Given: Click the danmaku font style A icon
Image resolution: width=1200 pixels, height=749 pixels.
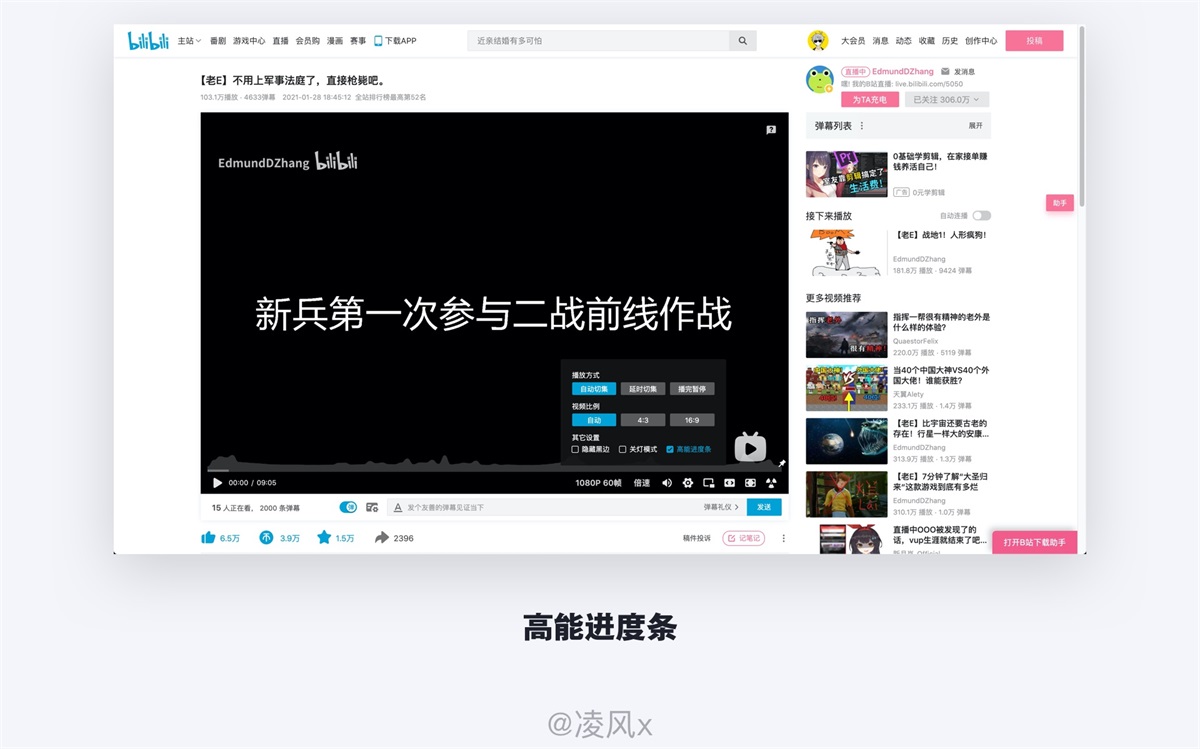Looking at the screenshot, I should coord(398,508).
